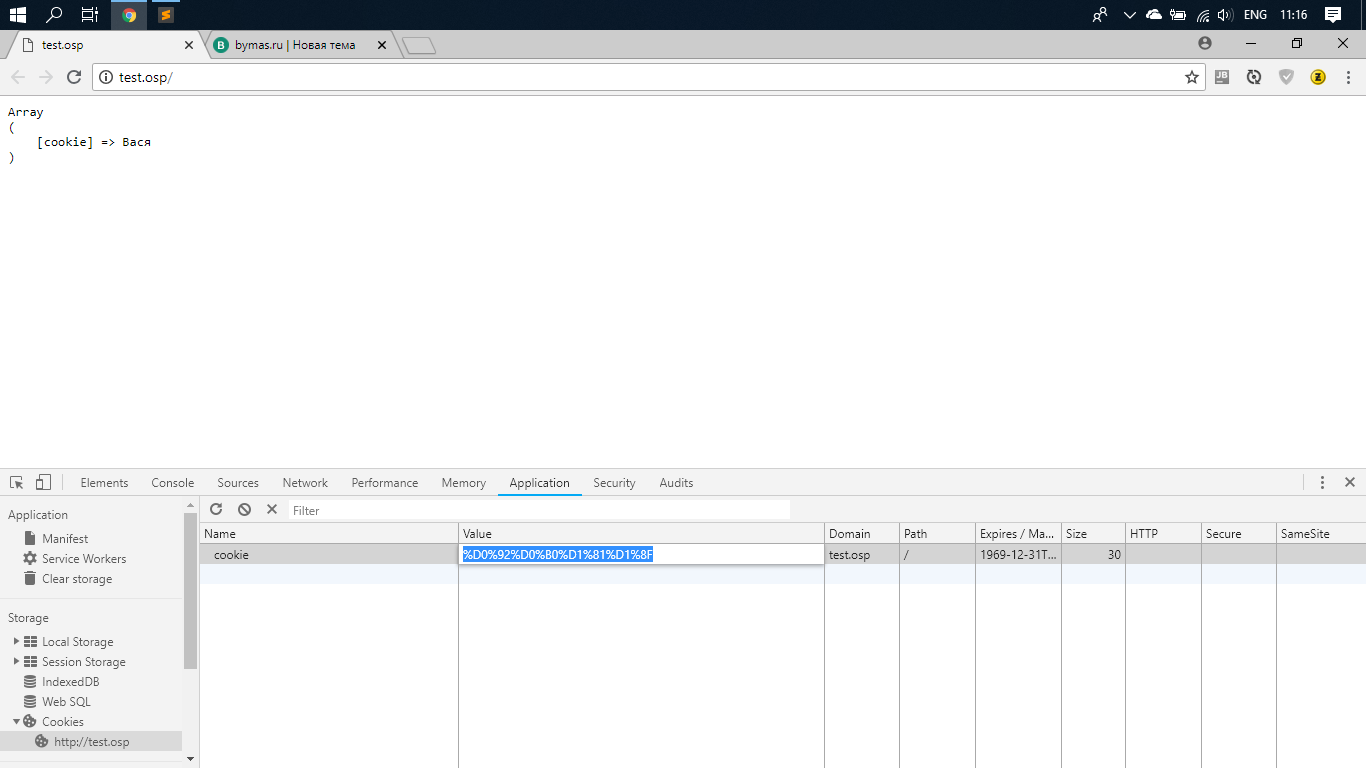1366x768 pixels.
Task: Open Service Workers section
Action: click(x=84, y=559)
